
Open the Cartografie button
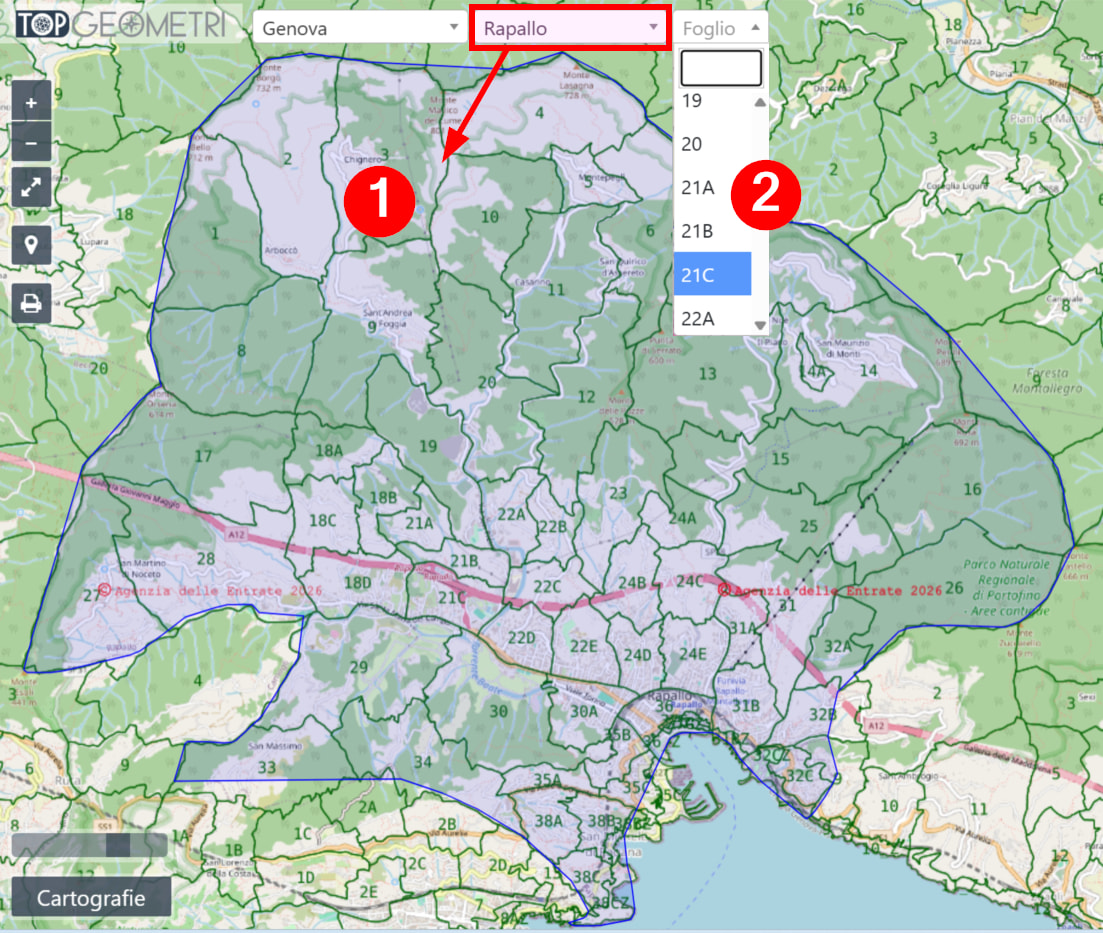tap(91, 897)
